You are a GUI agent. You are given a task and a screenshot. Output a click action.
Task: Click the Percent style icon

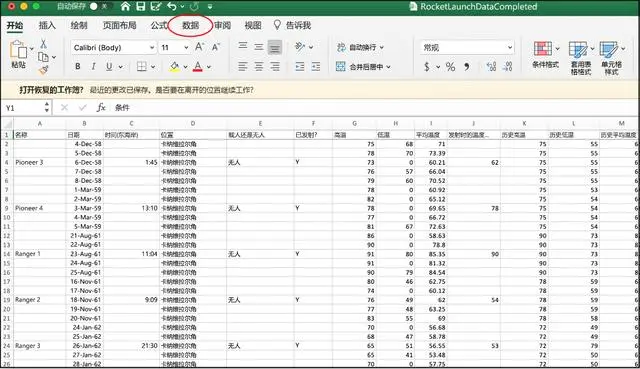[x=450, y=67]
